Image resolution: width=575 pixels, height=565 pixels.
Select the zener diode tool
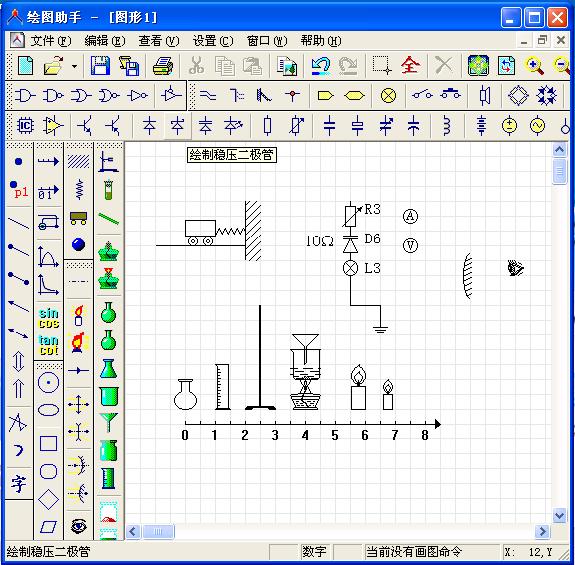click(x=177, y=126)
